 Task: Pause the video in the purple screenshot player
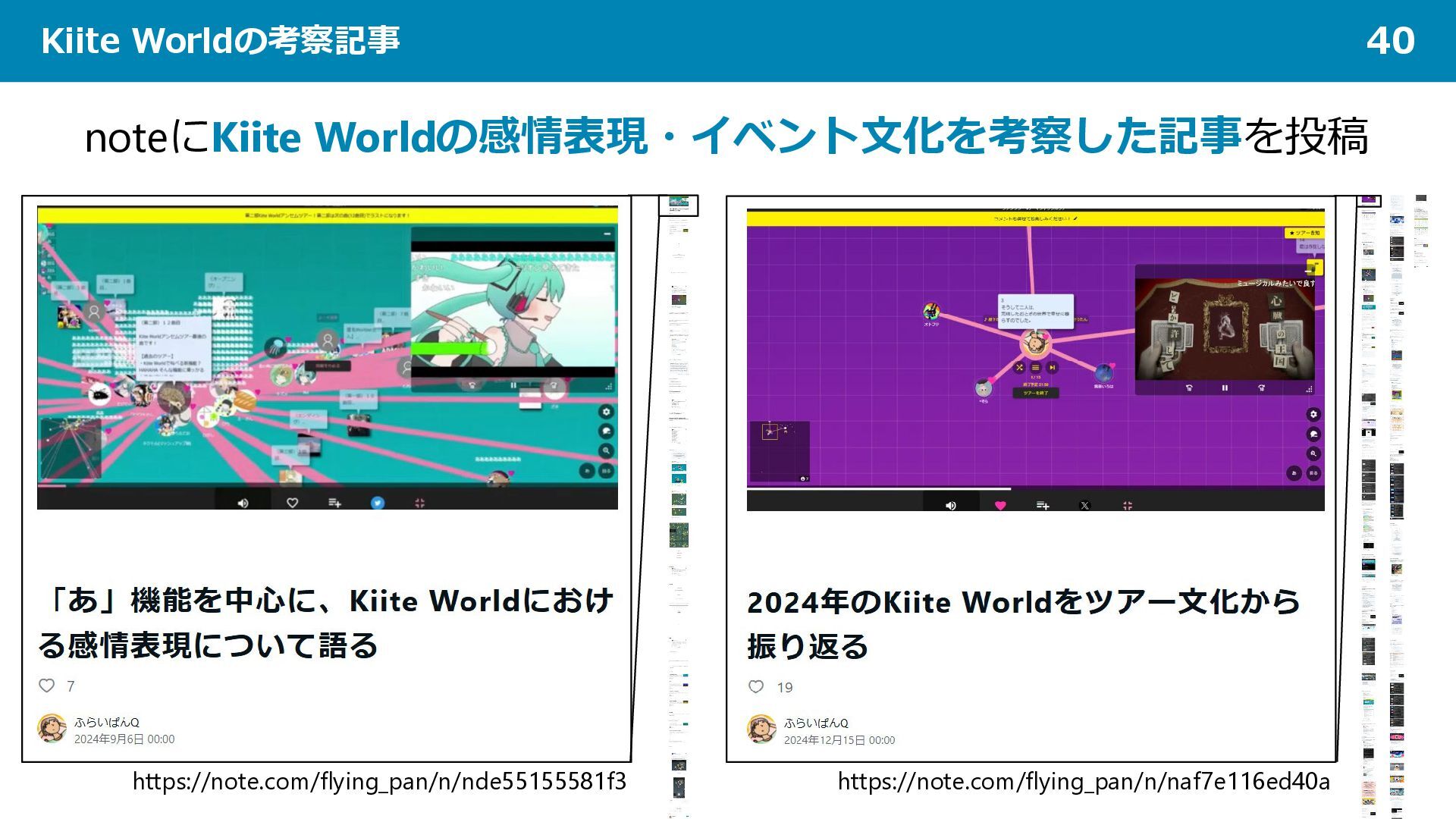1225,388
